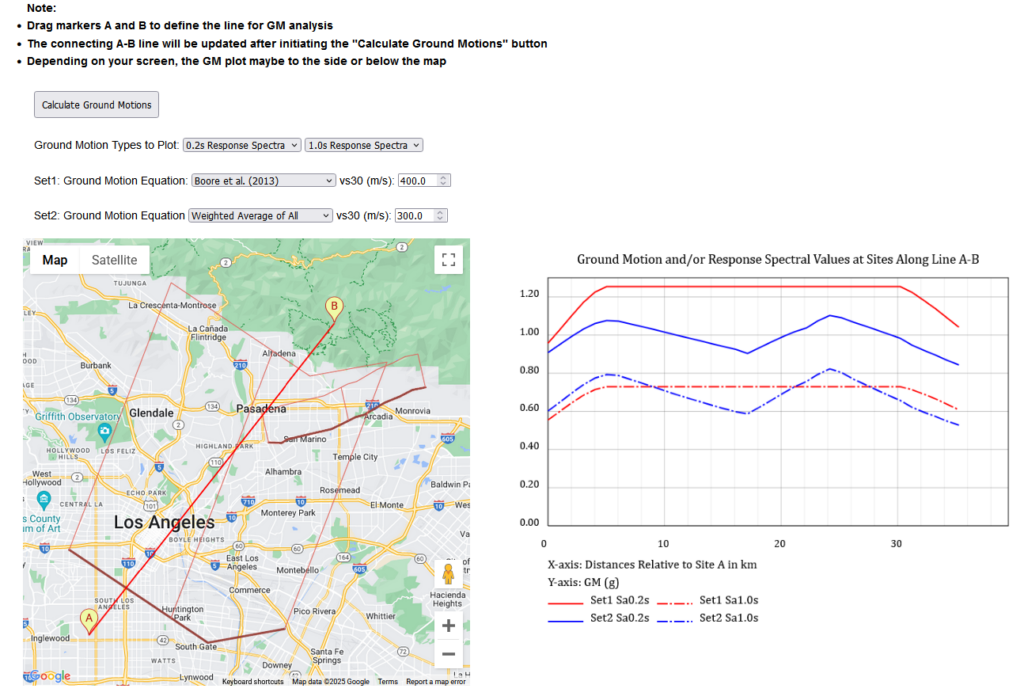Click the chart title about Line A-B
The height and width of the screenshot is (700, 1024).
coord(778,259)
